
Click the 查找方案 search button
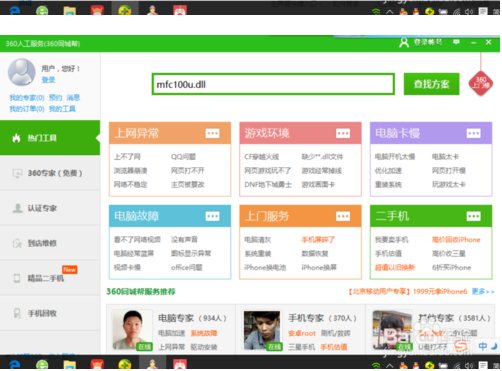[x=431, y=84]
